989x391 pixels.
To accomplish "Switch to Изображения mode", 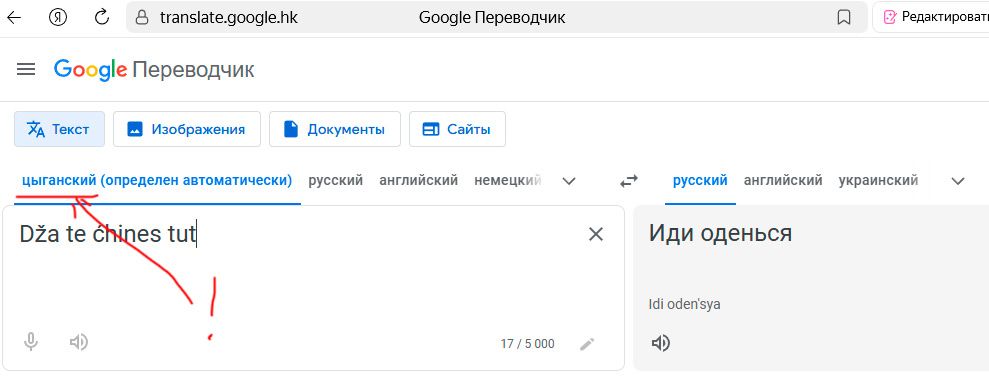I will [187, 129].
